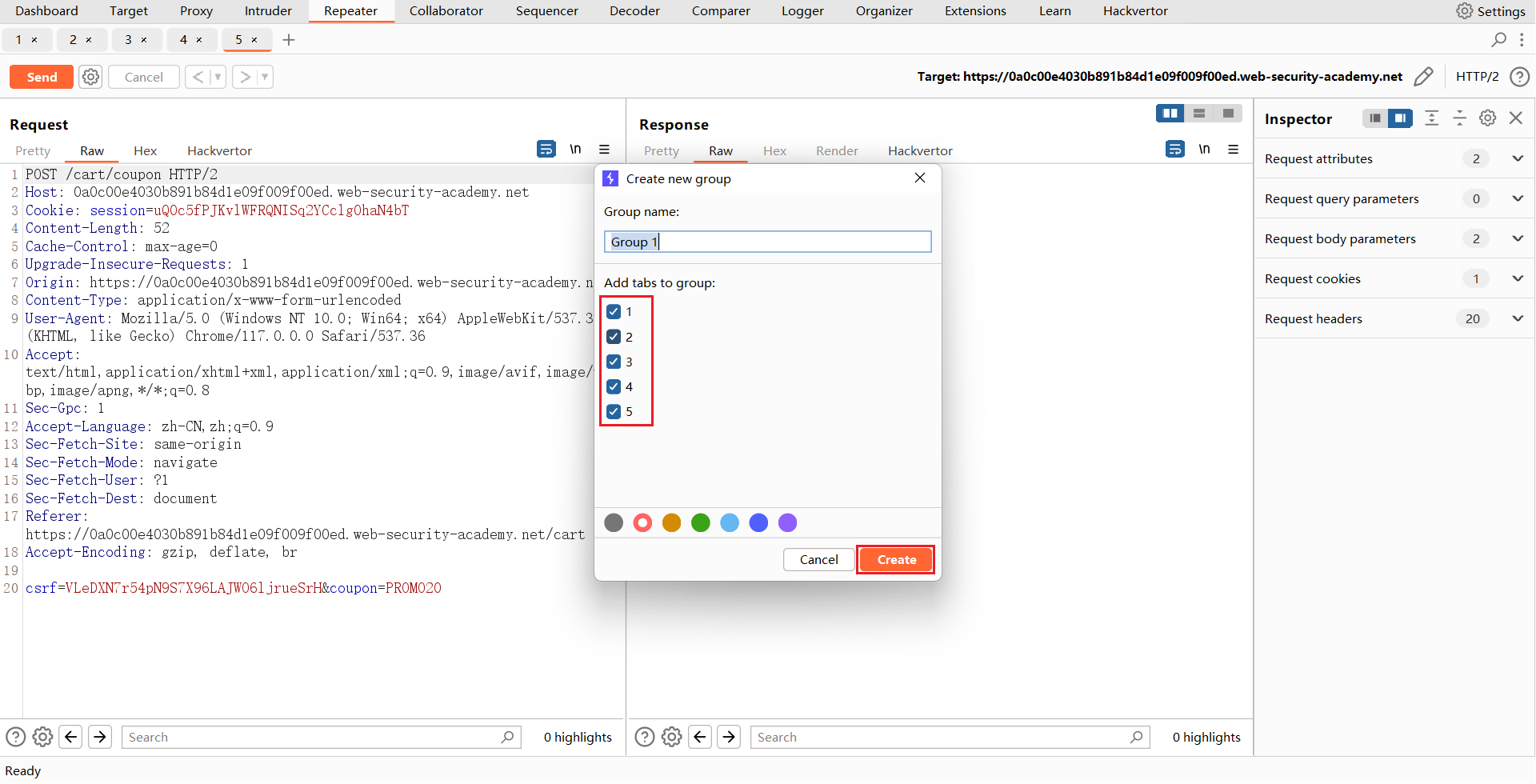
Task: Close the Inspector panel
Action: pyautogui.click(x=1516, y=118)
